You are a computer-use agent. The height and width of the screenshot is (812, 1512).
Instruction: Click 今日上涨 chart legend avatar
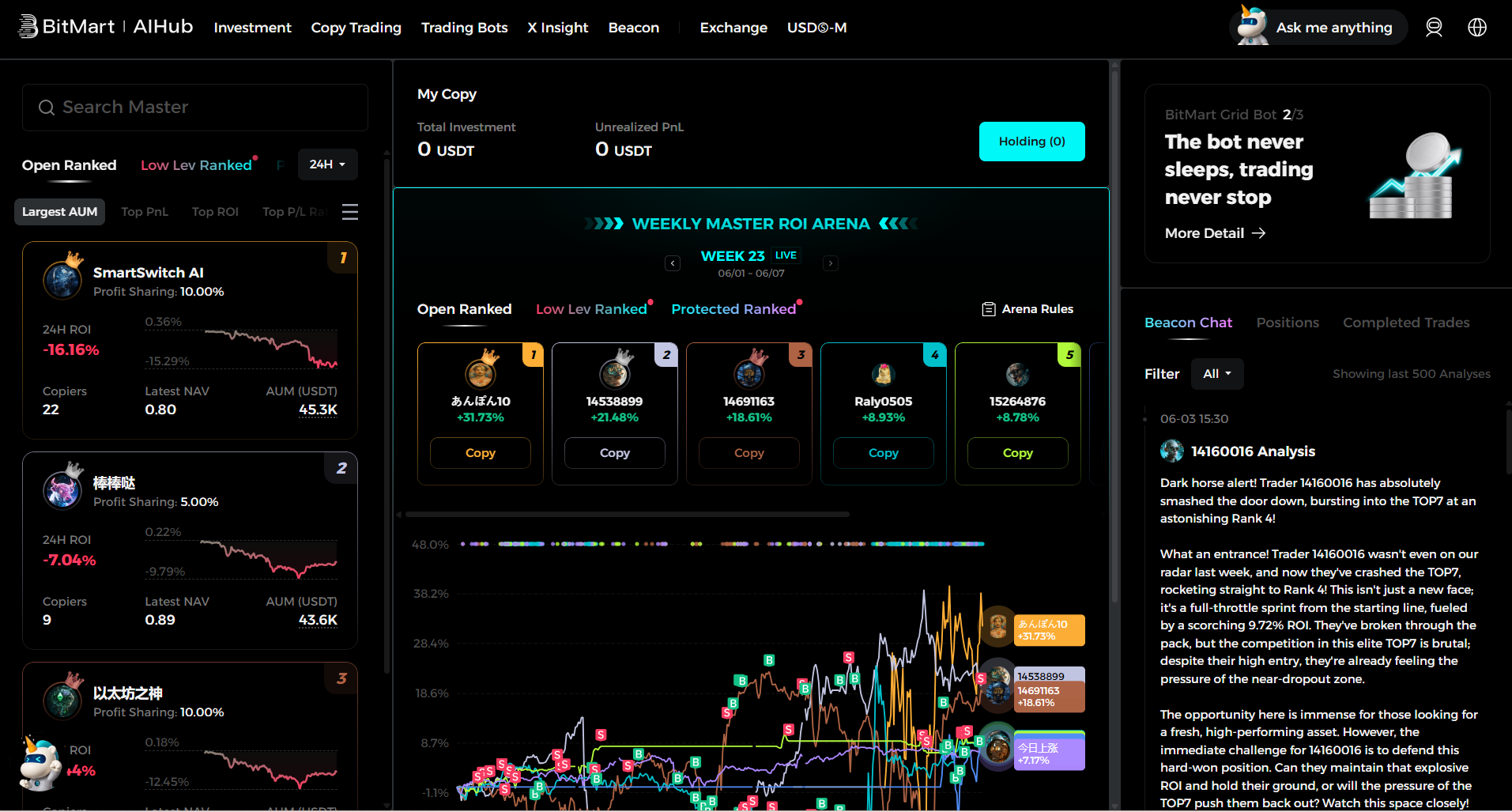point(997,747)
